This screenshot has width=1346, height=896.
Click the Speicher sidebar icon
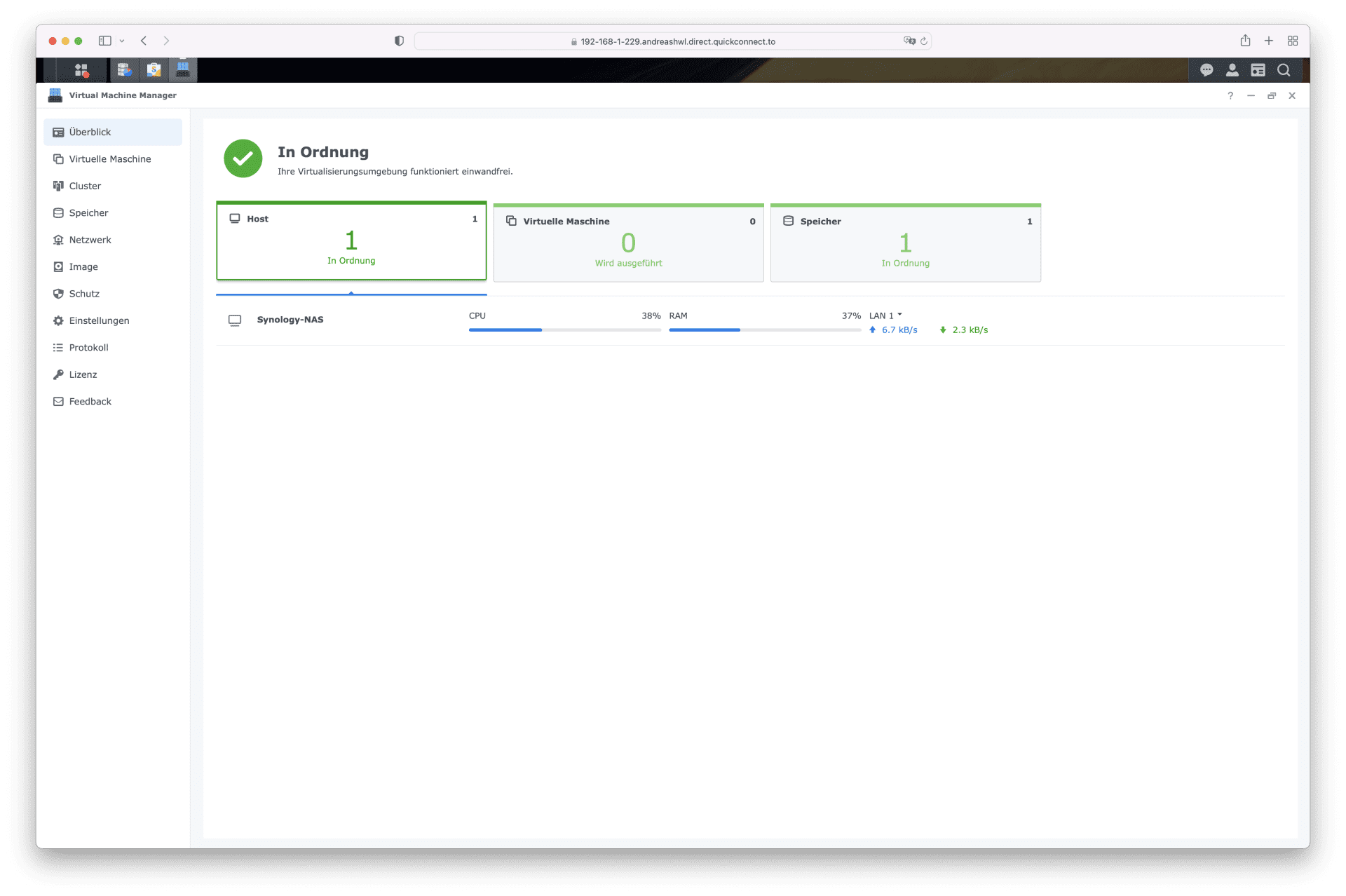pyautogui.click(x=58, y=213)
